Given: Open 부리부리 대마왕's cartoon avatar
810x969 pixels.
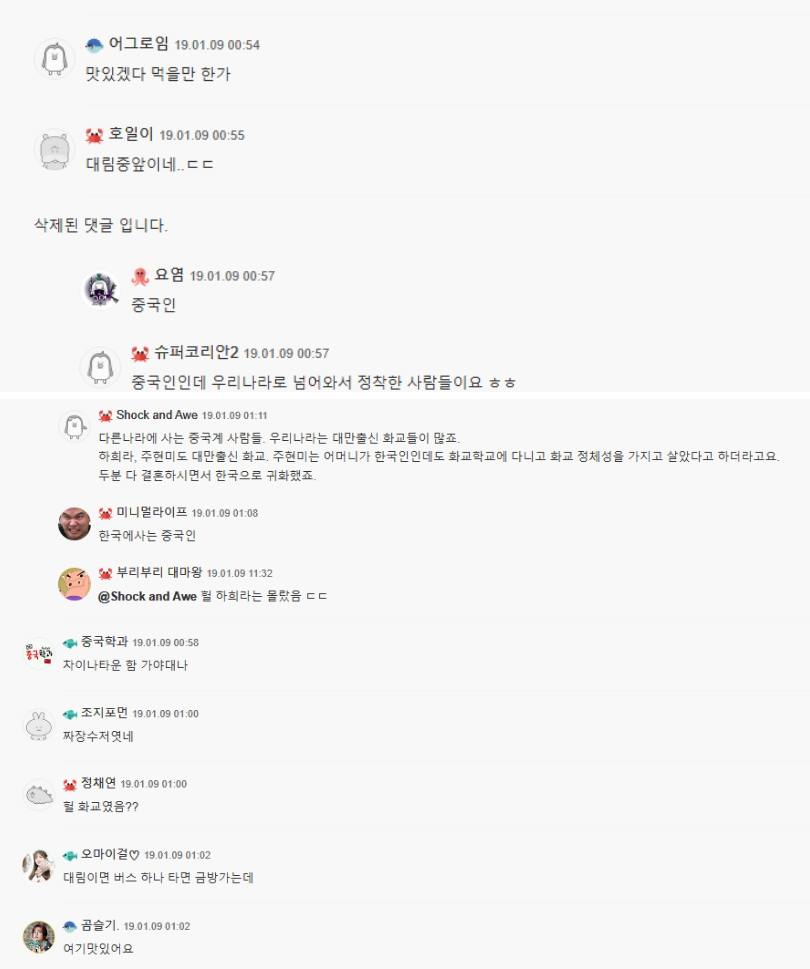Looking at the screenshot, I should [74, 584].
